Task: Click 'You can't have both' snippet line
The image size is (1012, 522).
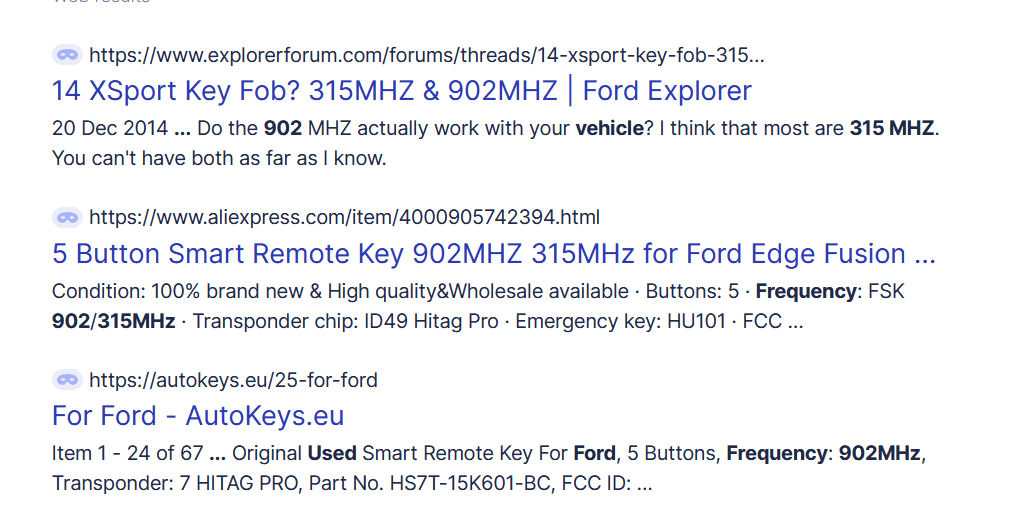Action: 219,158
